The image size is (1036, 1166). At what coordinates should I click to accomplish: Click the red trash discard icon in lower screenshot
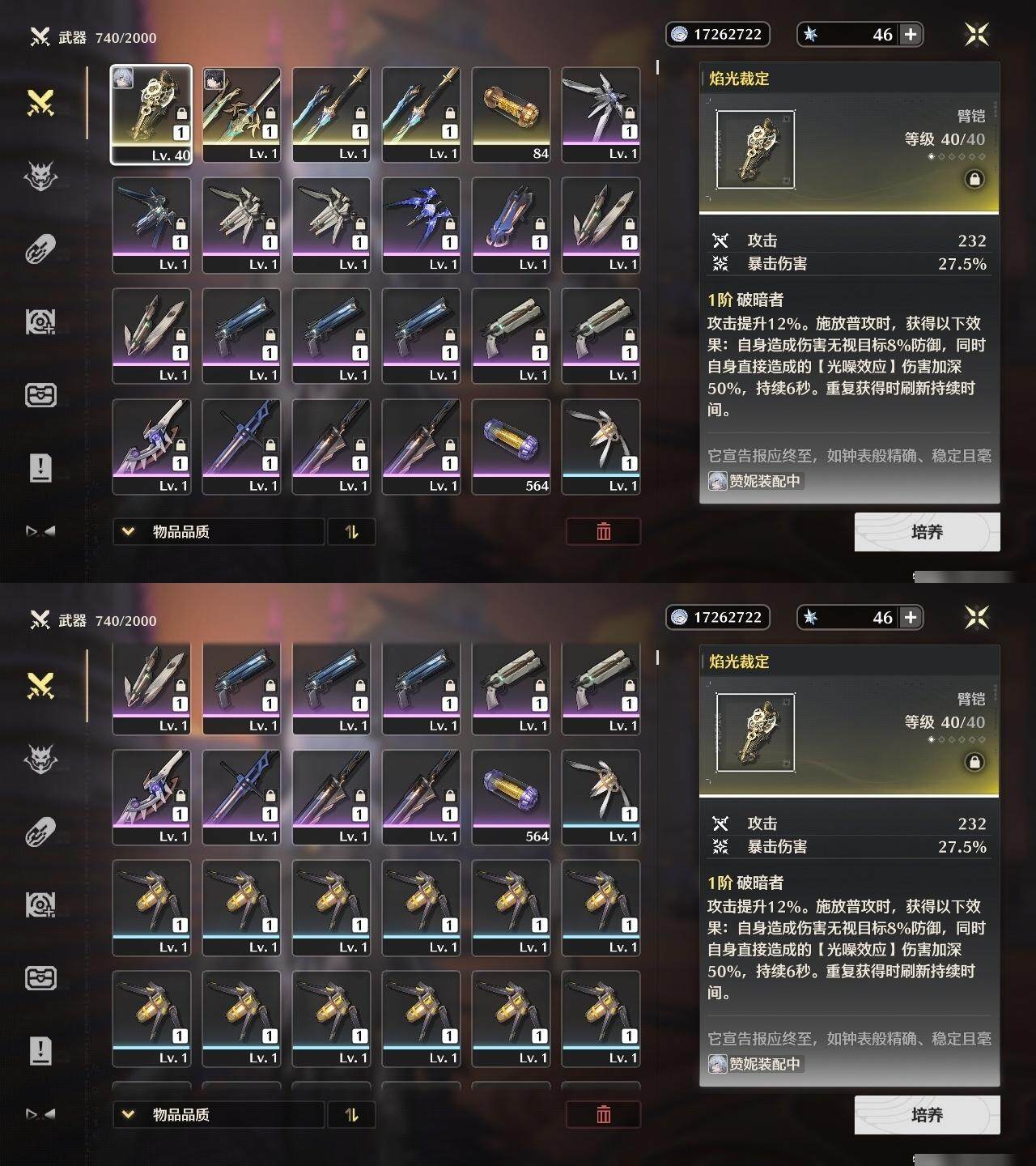pos(603,1115)
